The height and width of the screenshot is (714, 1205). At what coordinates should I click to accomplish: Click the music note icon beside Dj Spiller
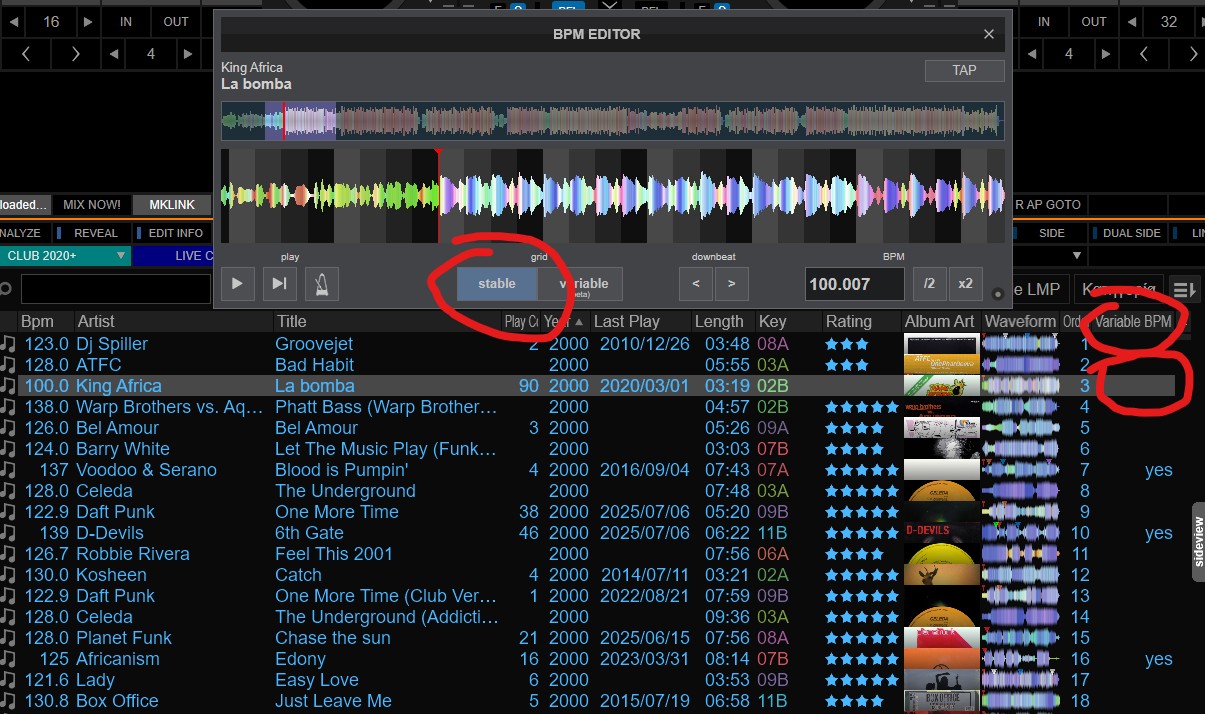click(x=9, y=344)
